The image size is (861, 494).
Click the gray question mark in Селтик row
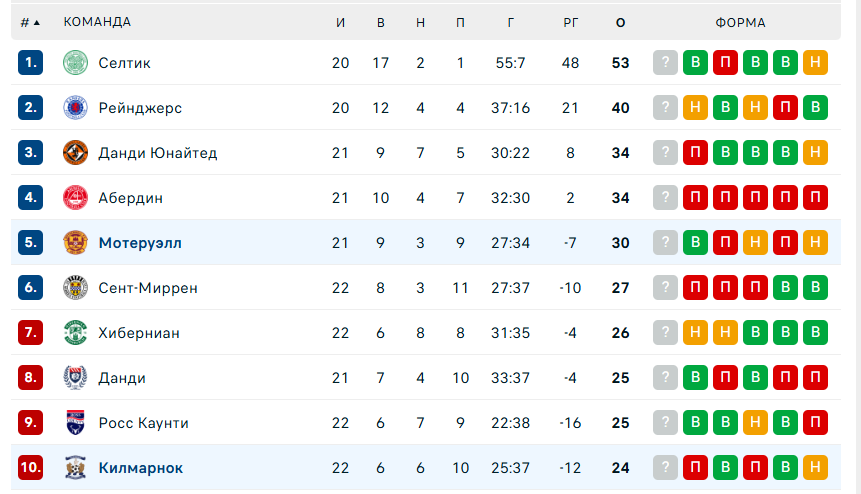(x=665, y=63)
